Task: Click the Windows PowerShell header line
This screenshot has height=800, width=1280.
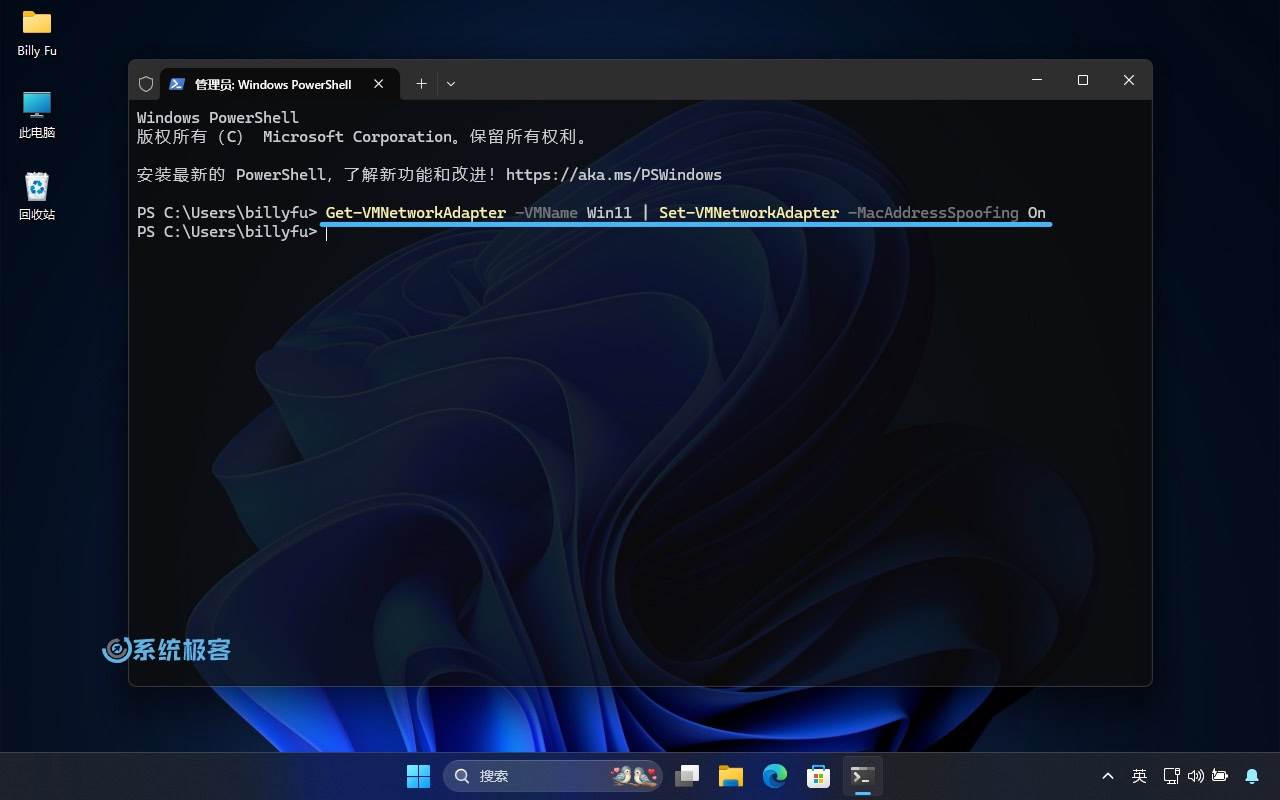Action: 218,118
